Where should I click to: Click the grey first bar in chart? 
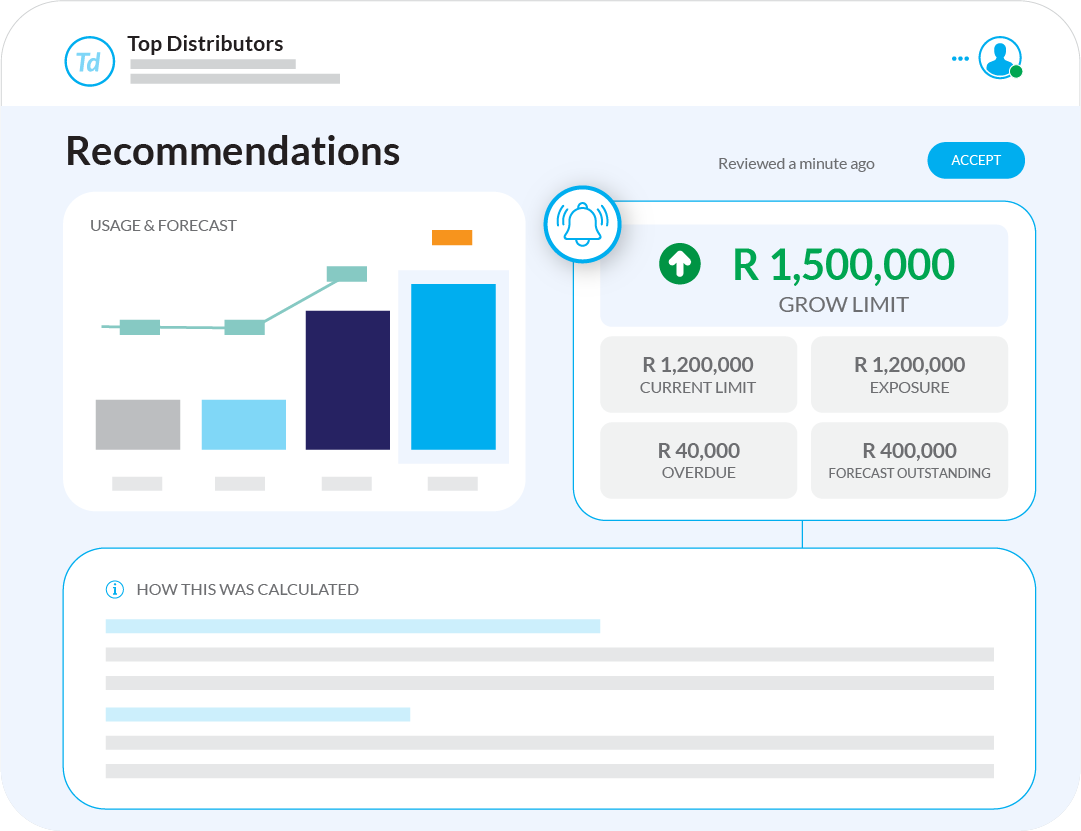[x=138, y=425]
